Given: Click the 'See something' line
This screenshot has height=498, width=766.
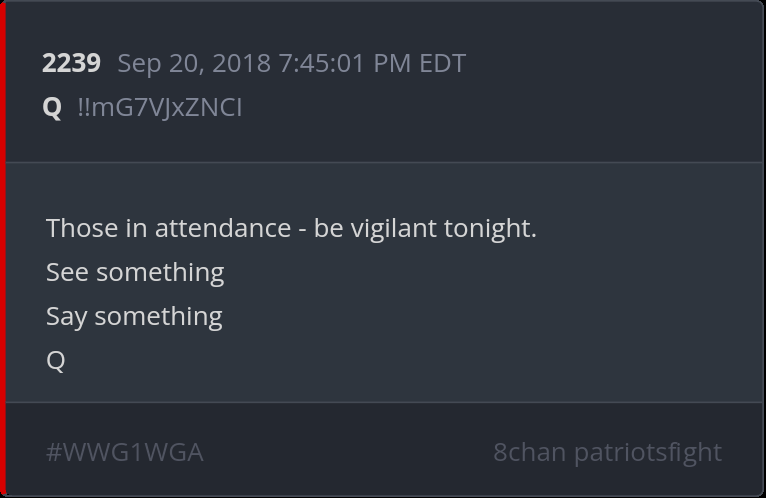Looking at the screenshot, I should 135,272.
